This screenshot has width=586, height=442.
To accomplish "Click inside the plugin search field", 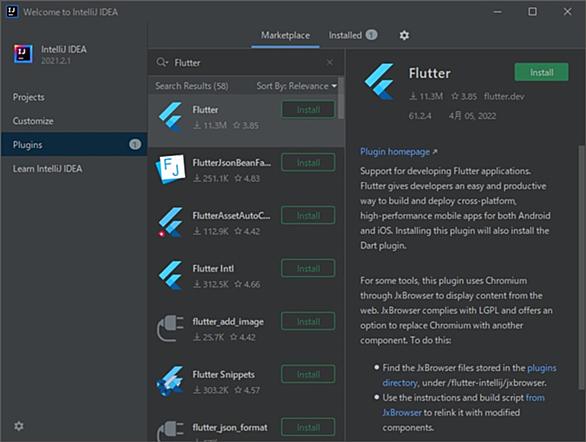I will pos(246,62).
